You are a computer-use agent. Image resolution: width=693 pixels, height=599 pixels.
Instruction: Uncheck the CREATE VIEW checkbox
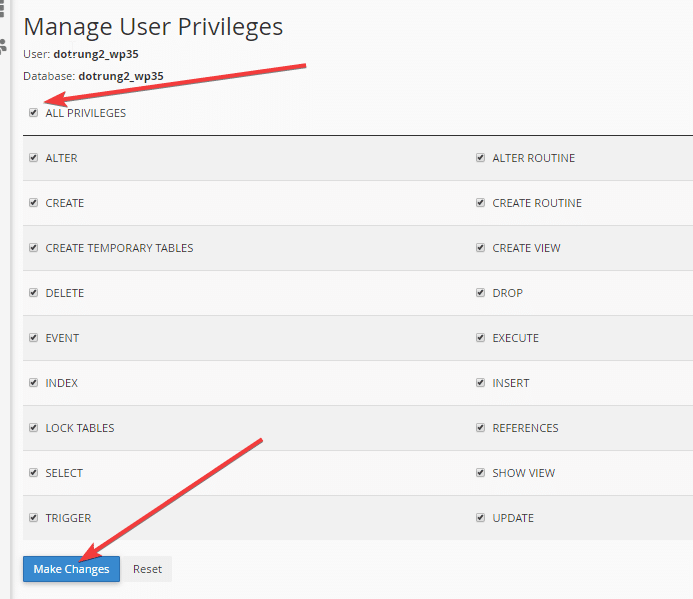[481, 248]
